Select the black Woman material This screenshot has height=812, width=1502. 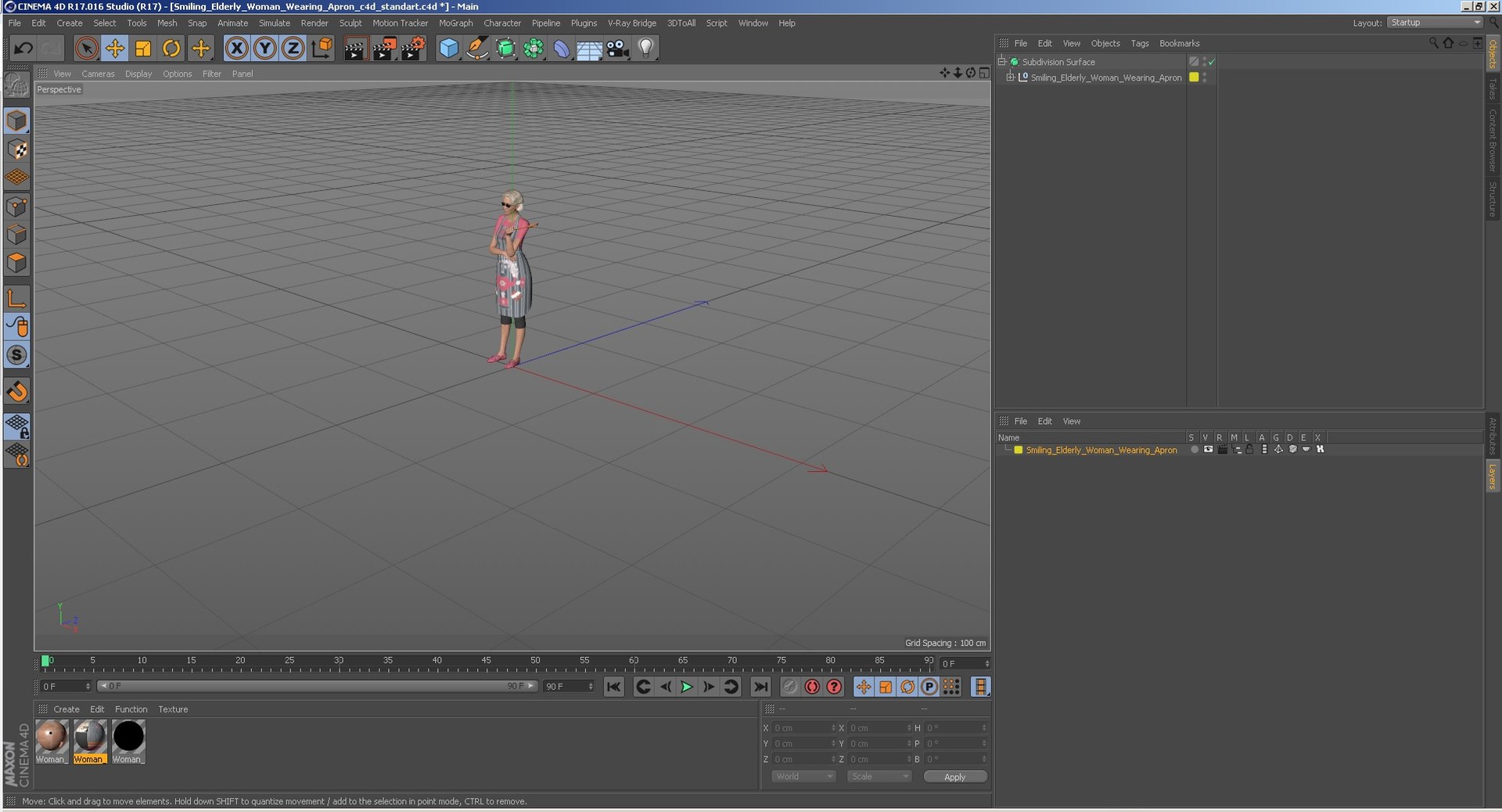[x=128, y=742]
